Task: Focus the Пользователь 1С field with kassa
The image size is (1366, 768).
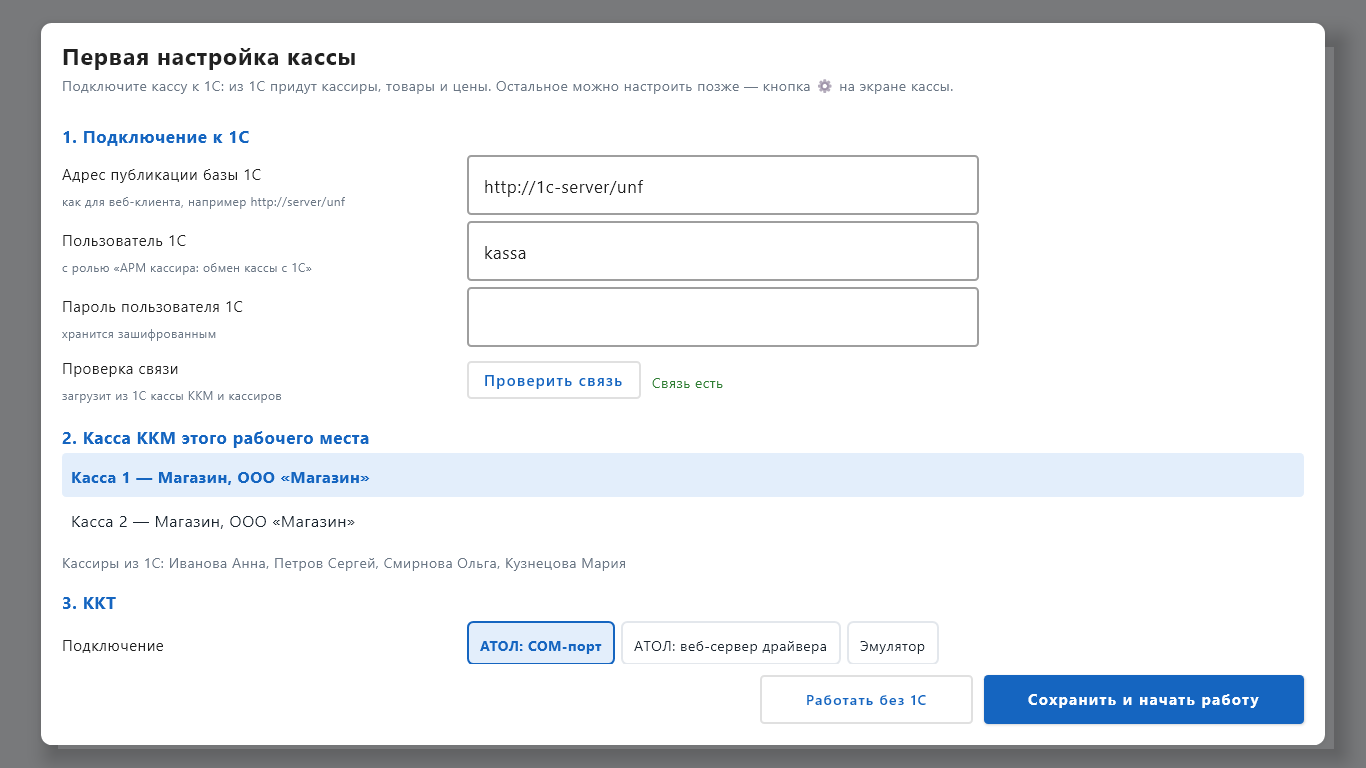Action: pyautogui.click(x=723, y=251)
